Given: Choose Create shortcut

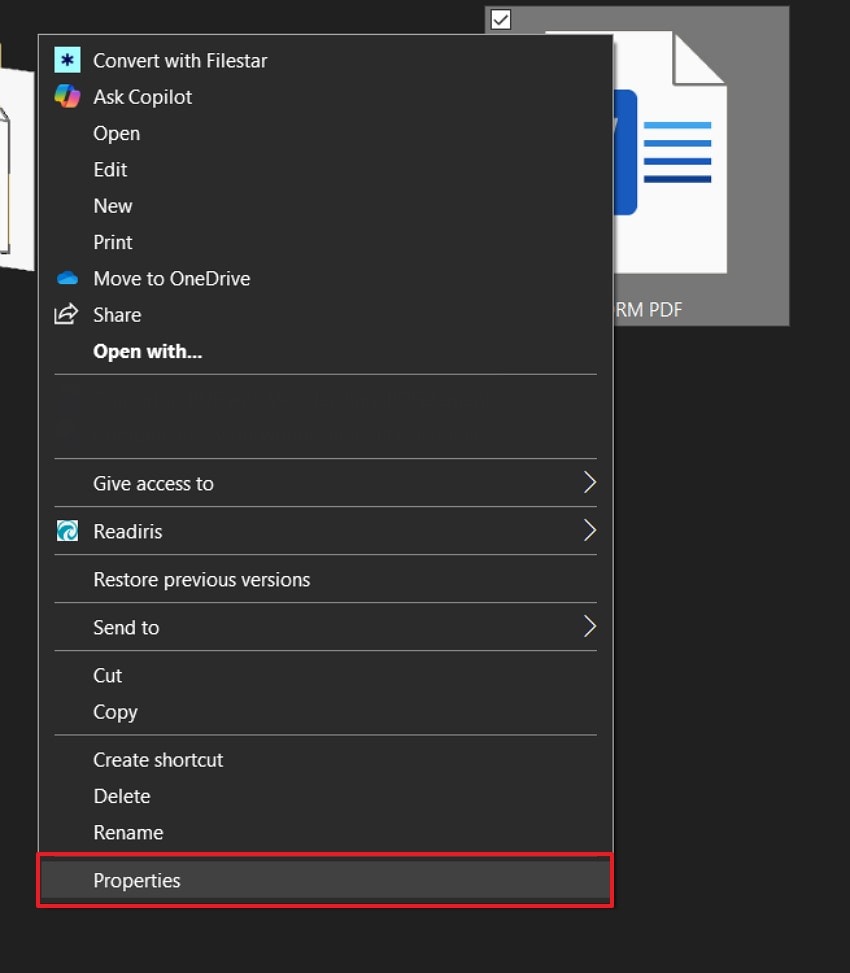Looking at the screenshot, I should [158, 760].
